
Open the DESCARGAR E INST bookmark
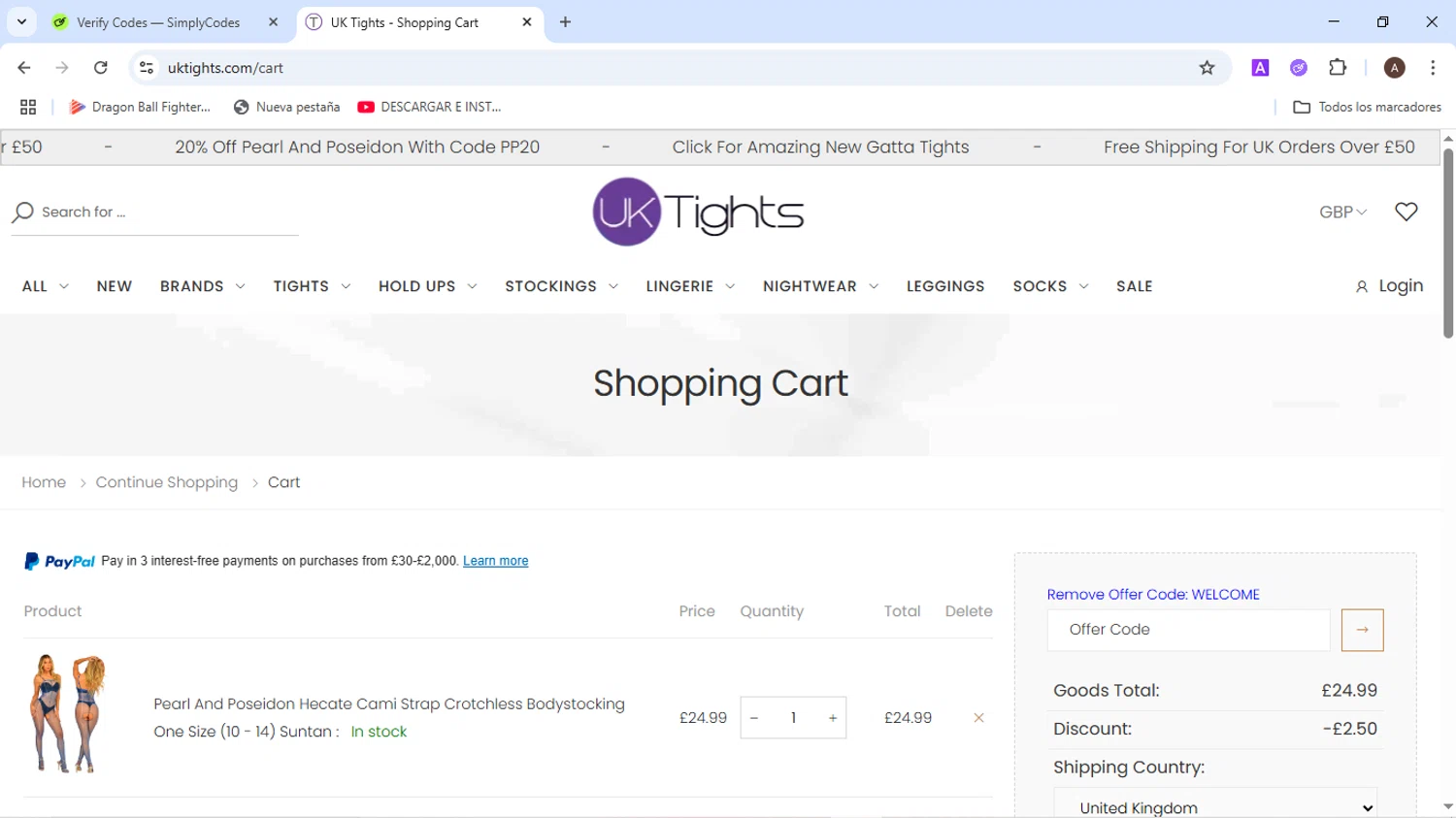click(430, 107)
